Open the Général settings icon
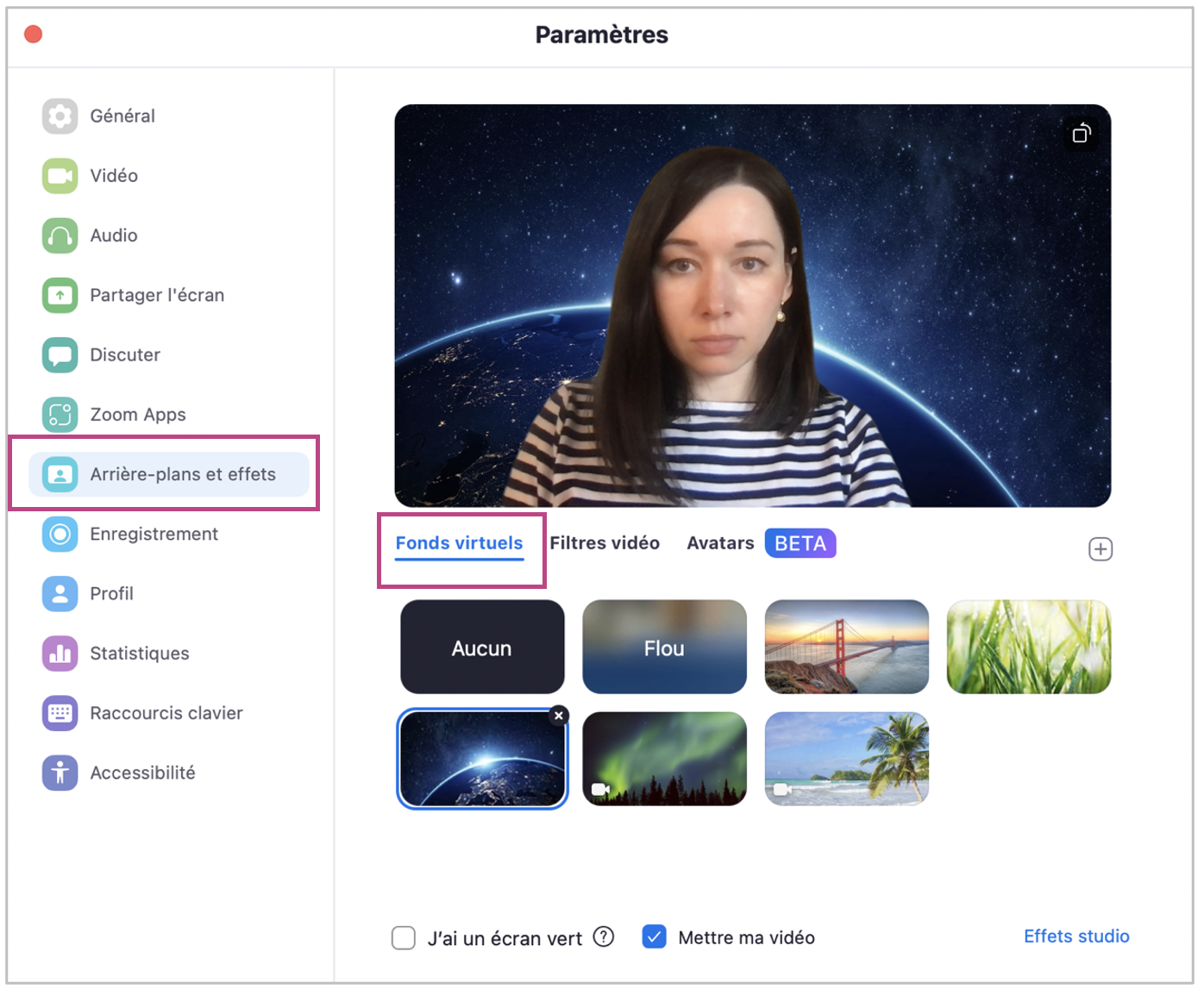Viewport: 1204px width, 995px height. (60, 116)
